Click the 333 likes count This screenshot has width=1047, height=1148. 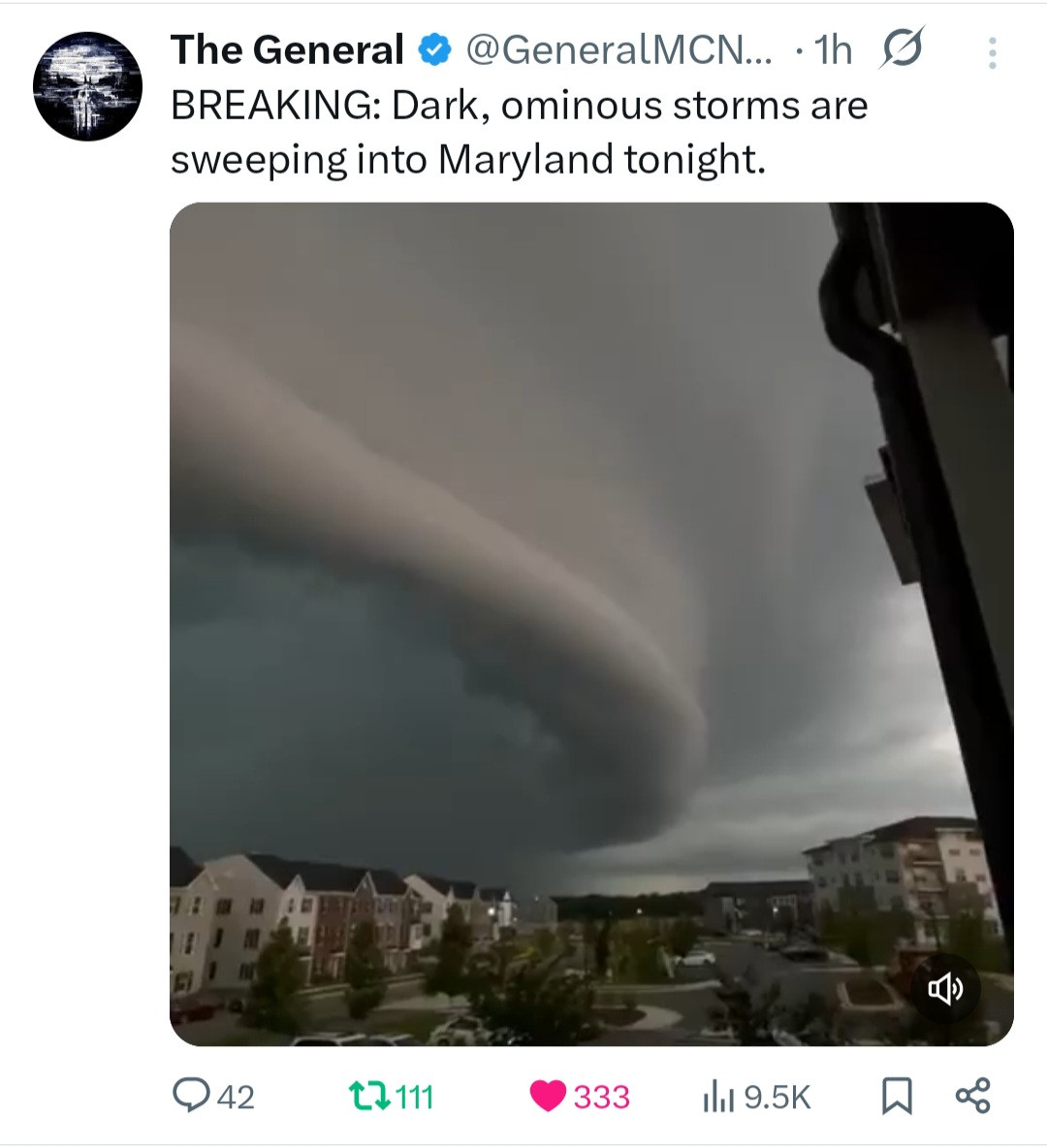pos(601,1097)
